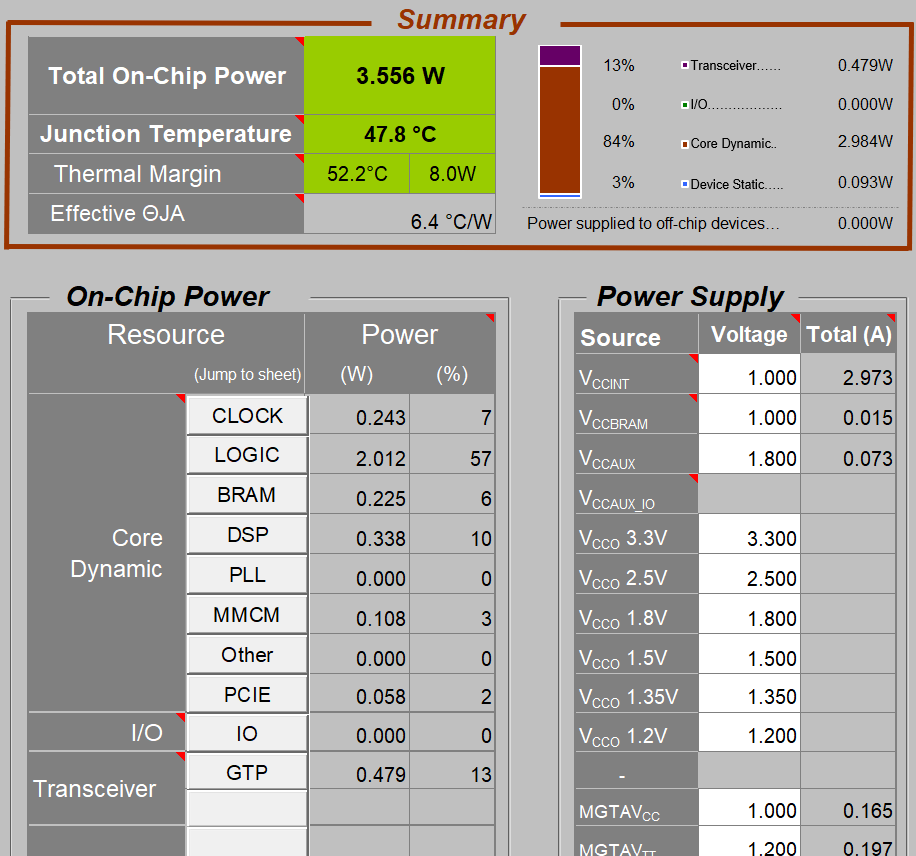Go to the DSP sheet
The image size is (916, 856).
coord(247,535)
